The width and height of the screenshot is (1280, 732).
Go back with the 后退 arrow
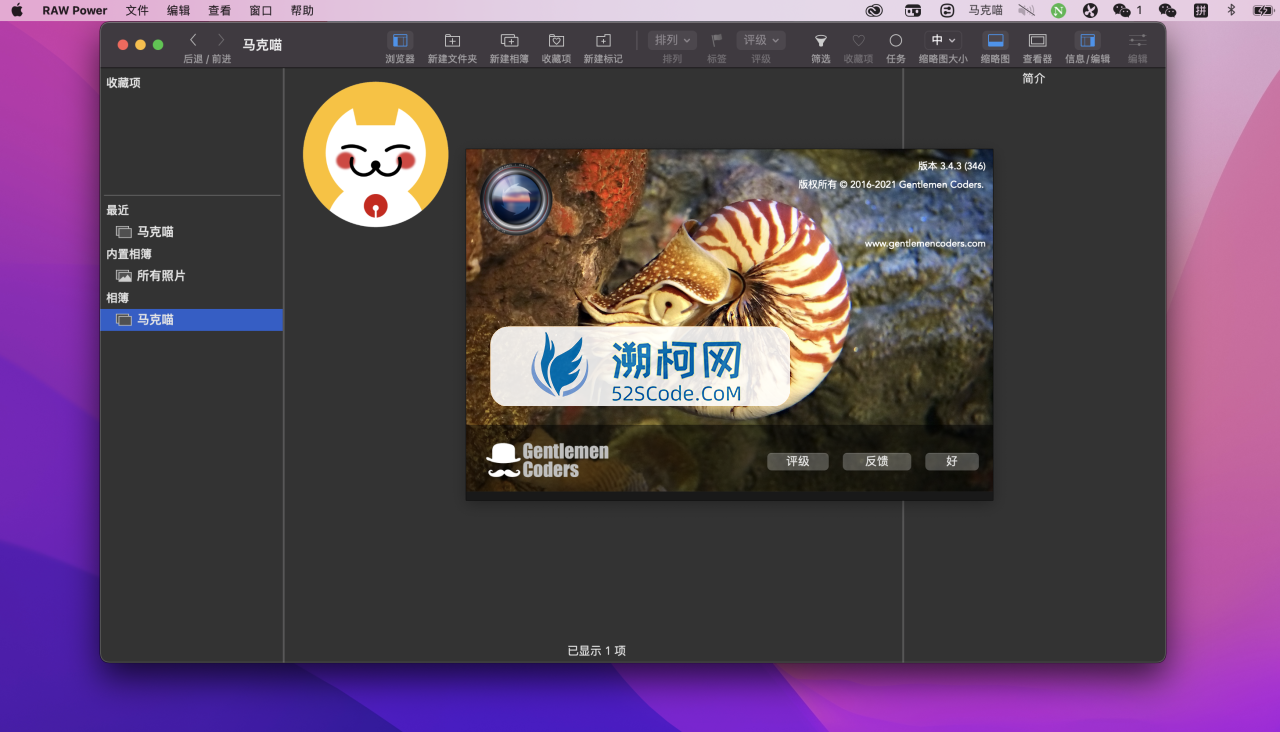click(193, 40)
